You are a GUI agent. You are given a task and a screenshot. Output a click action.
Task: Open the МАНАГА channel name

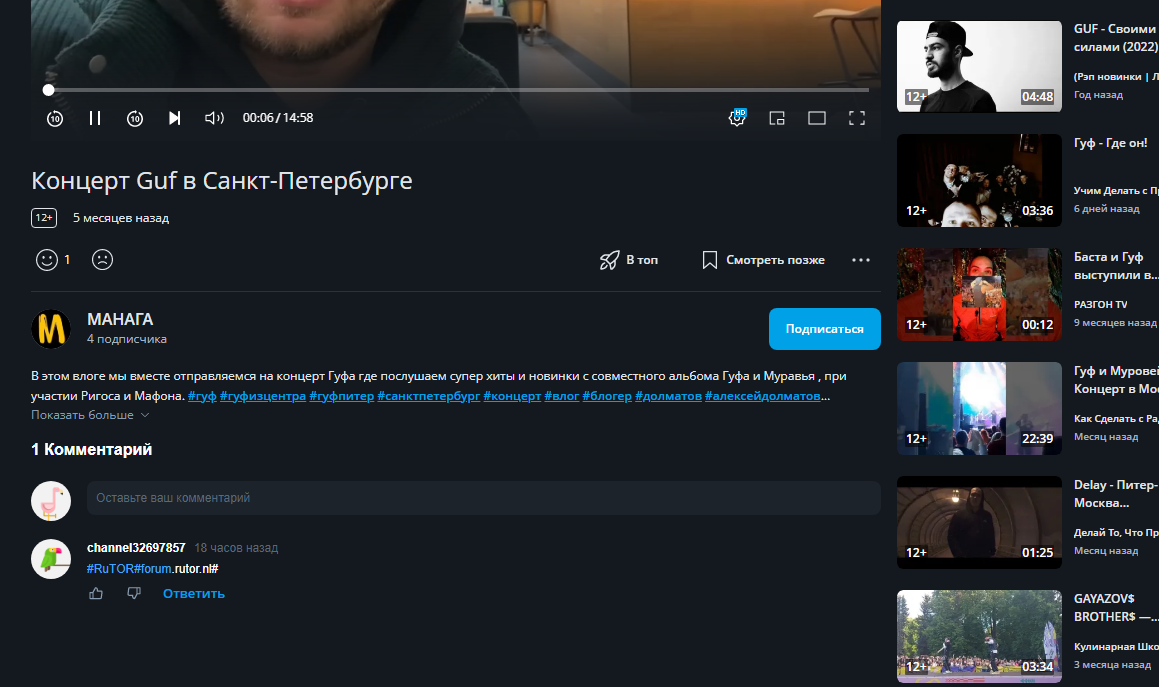(x=120, y=319)
